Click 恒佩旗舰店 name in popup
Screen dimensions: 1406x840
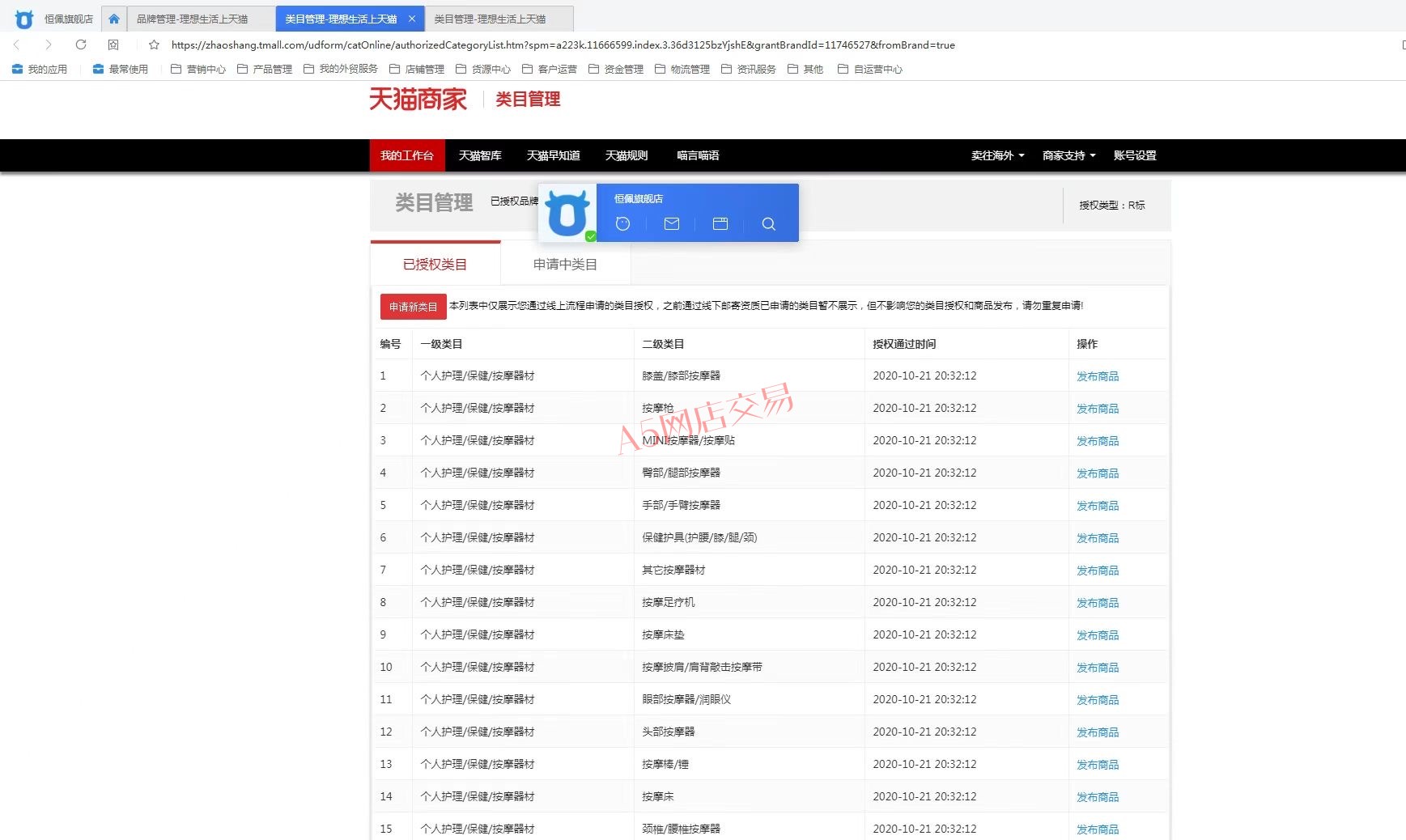coord(639,198)
